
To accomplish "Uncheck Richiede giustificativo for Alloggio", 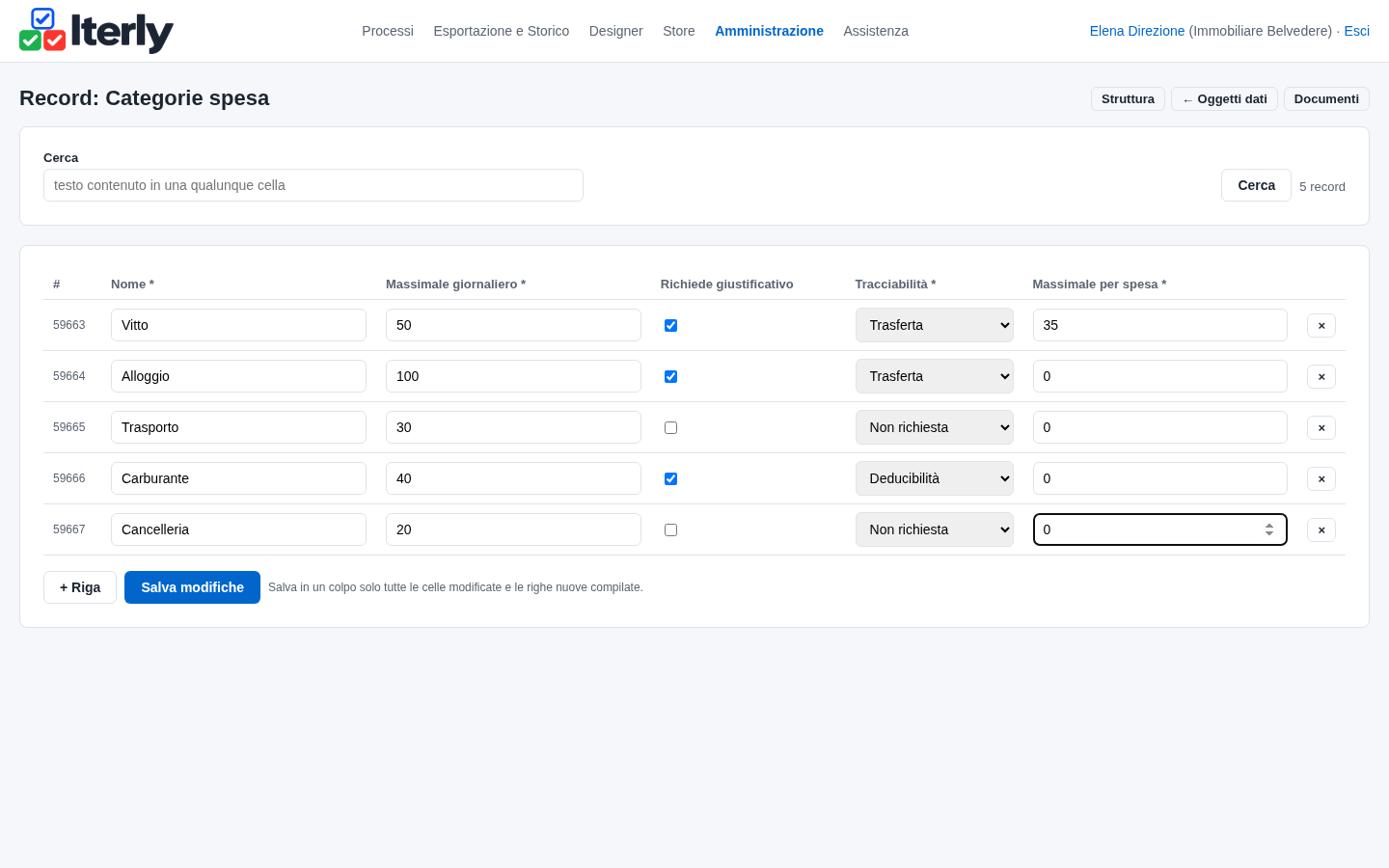I will pos(670,376).
